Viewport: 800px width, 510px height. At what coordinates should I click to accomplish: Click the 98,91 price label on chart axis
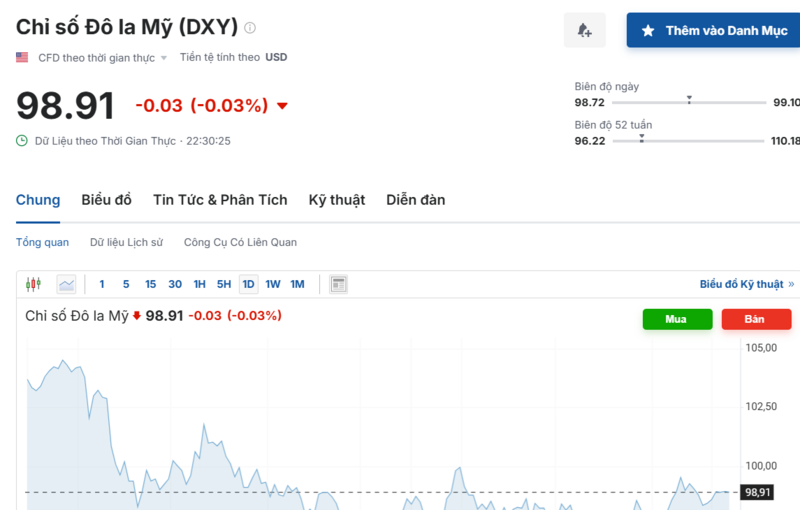[757, 492]
